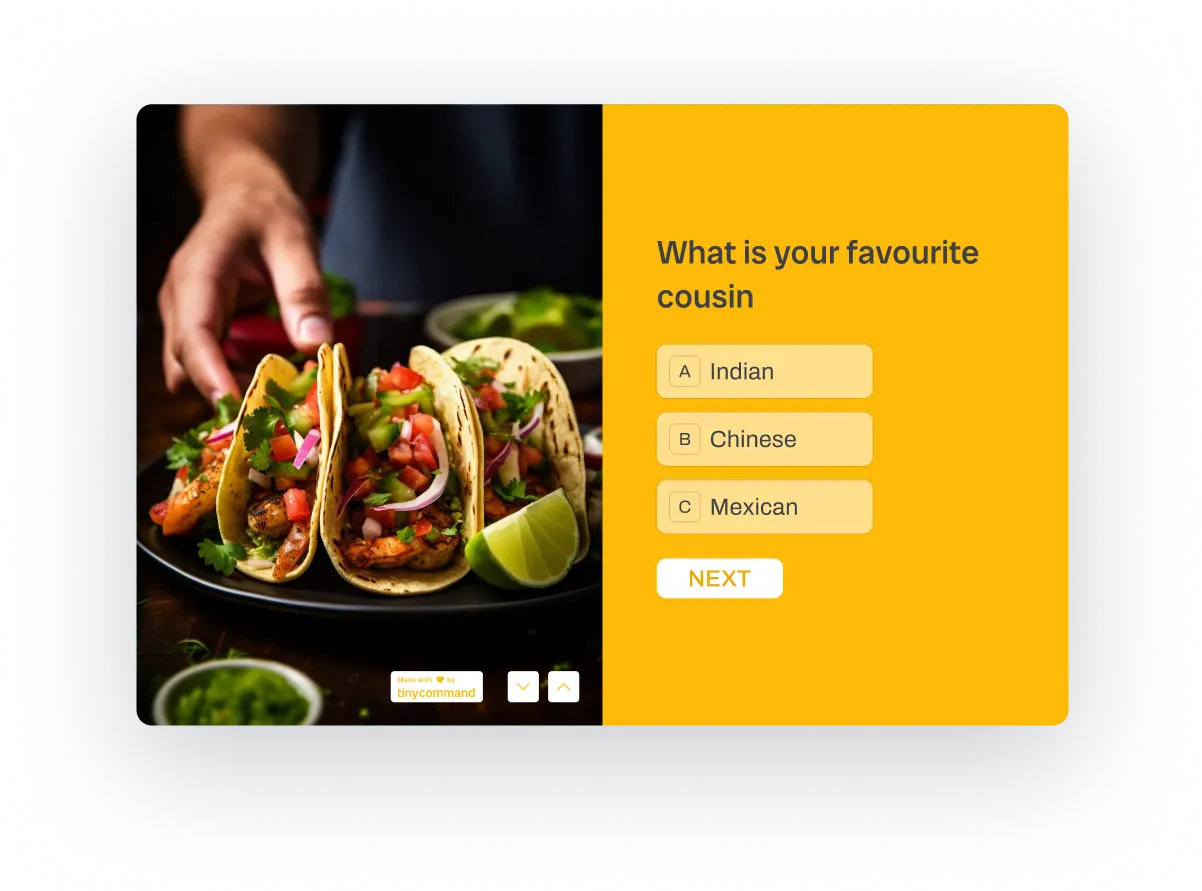1202x891 pixels.
Task: Click the letter C key badge
Action: point(685,507)
